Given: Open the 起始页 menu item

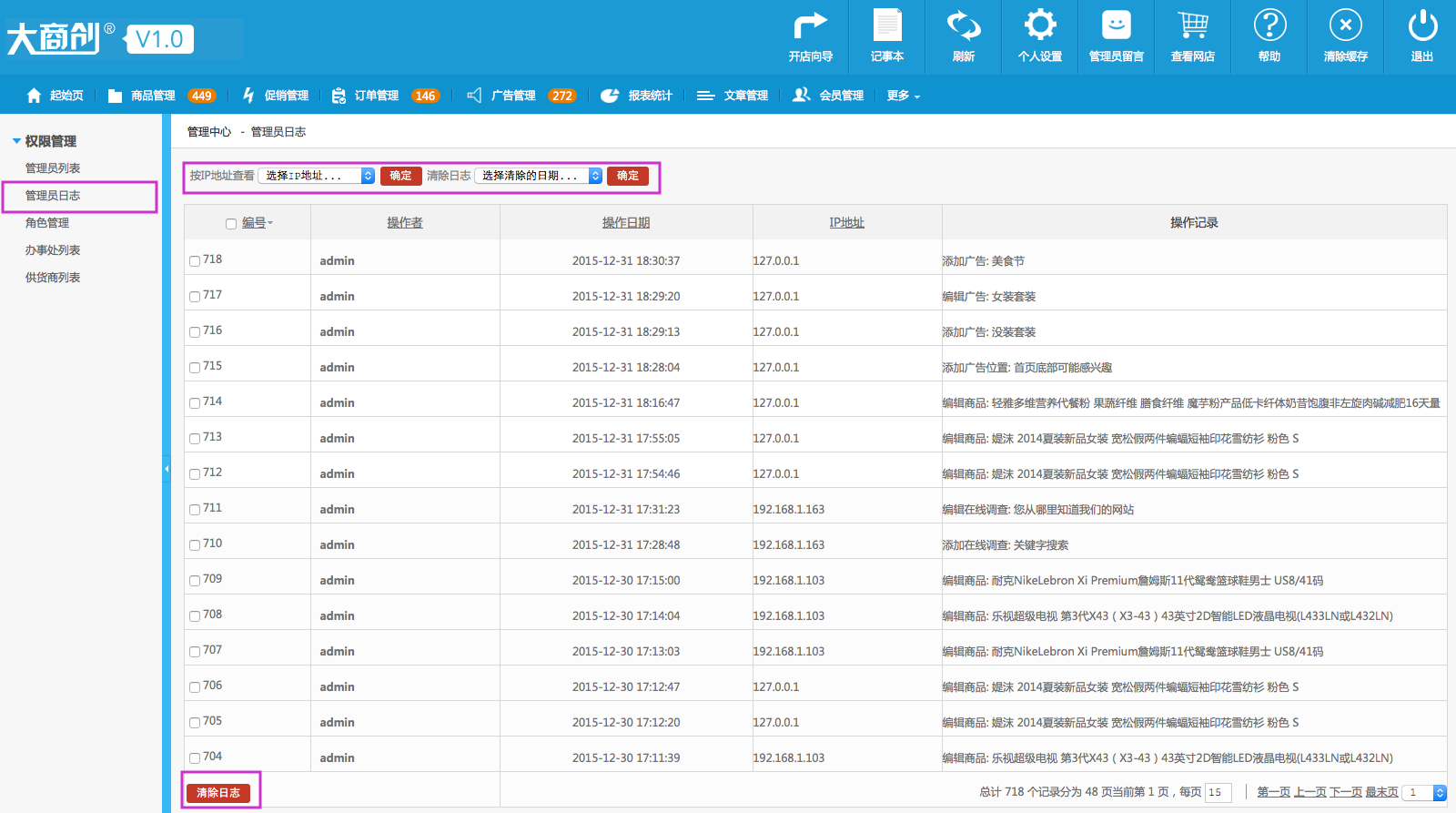Looking at the screenshot, I should (x=66, y=96).
